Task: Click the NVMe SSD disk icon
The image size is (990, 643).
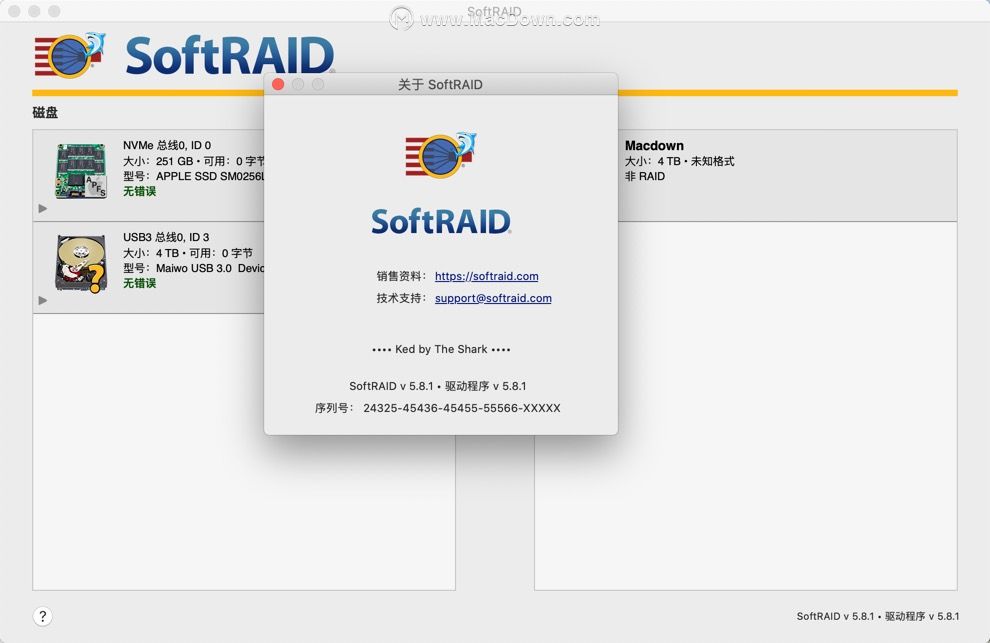Action: (x=81, y=171)
